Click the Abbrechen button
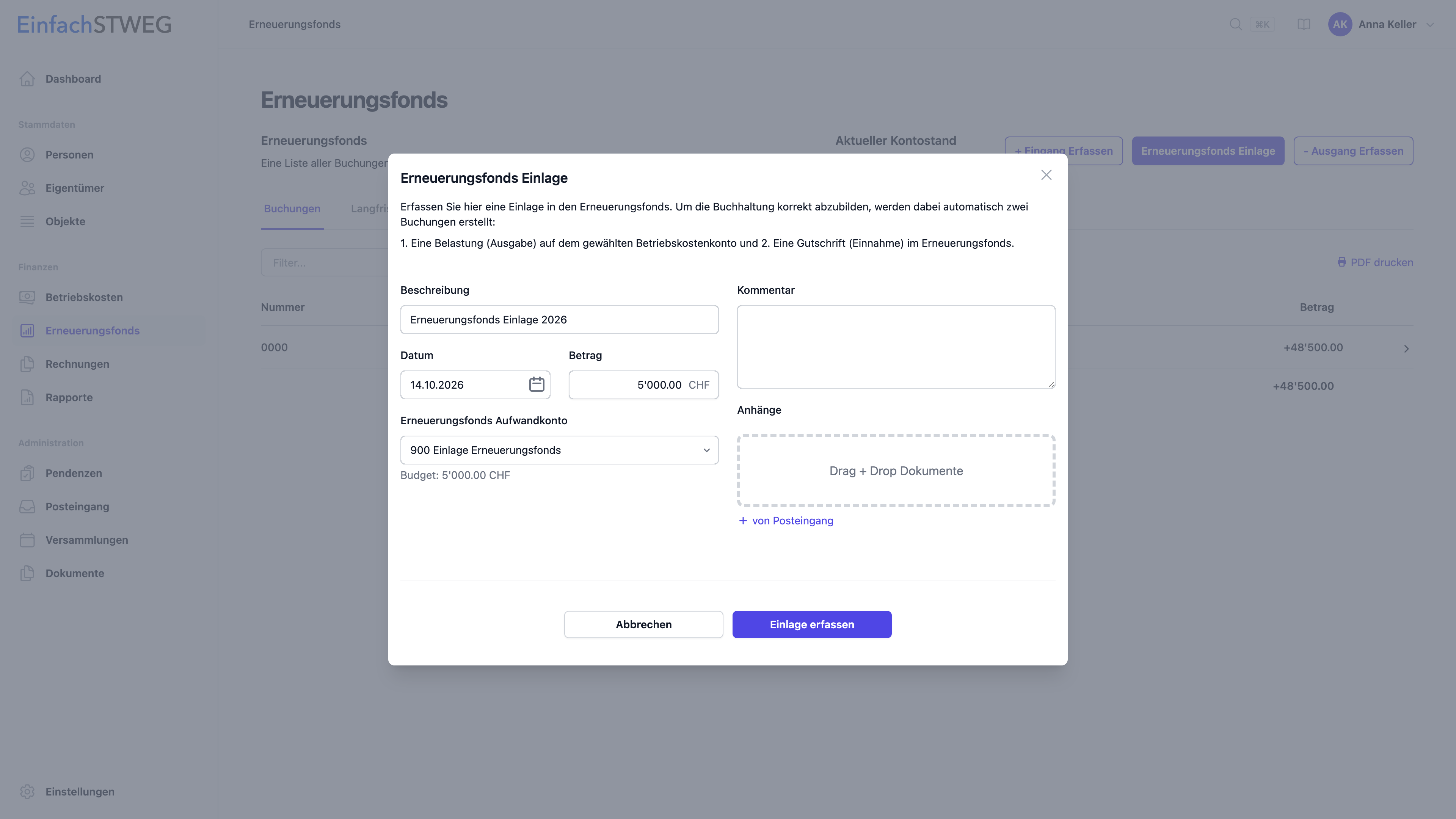1456x819 pixels. 643,624
